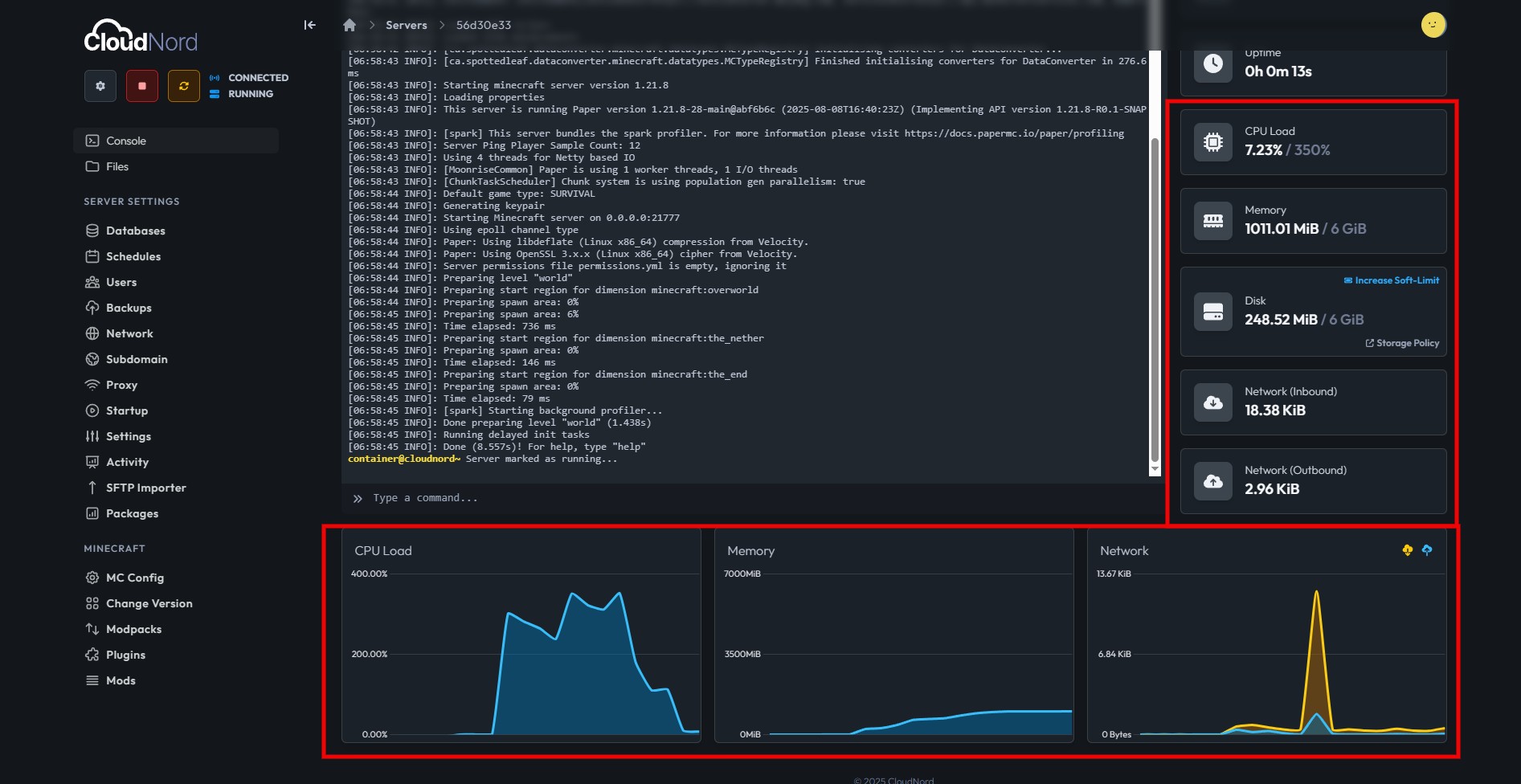This screenshot has height=784, width=1521.
Task: Collapse the sidebar with the arrow icon
Action: tap(309, 25)
